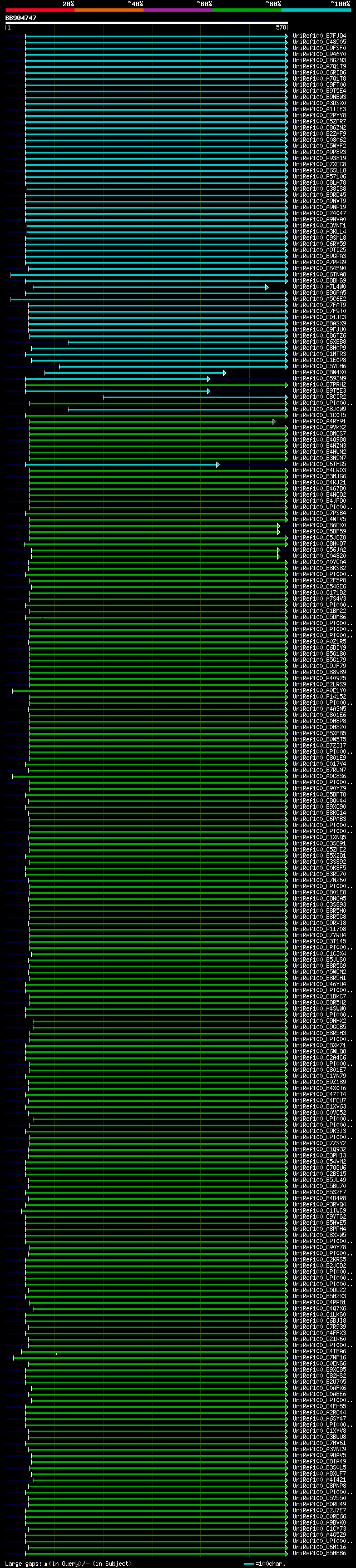
Task: Click the yellow large-gap marker on Q4TBA6 row
Action: click(x=57, y=1353)
